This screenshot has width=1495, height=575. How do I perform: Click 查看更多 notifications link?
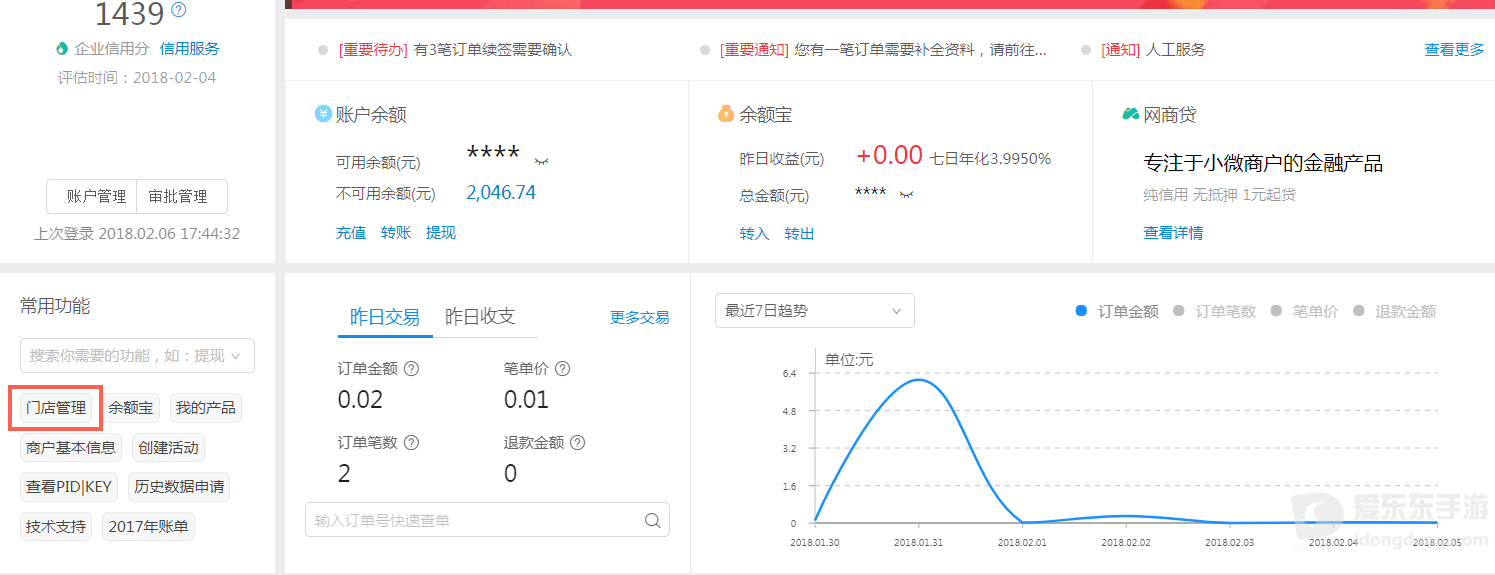click(1454, 49)
